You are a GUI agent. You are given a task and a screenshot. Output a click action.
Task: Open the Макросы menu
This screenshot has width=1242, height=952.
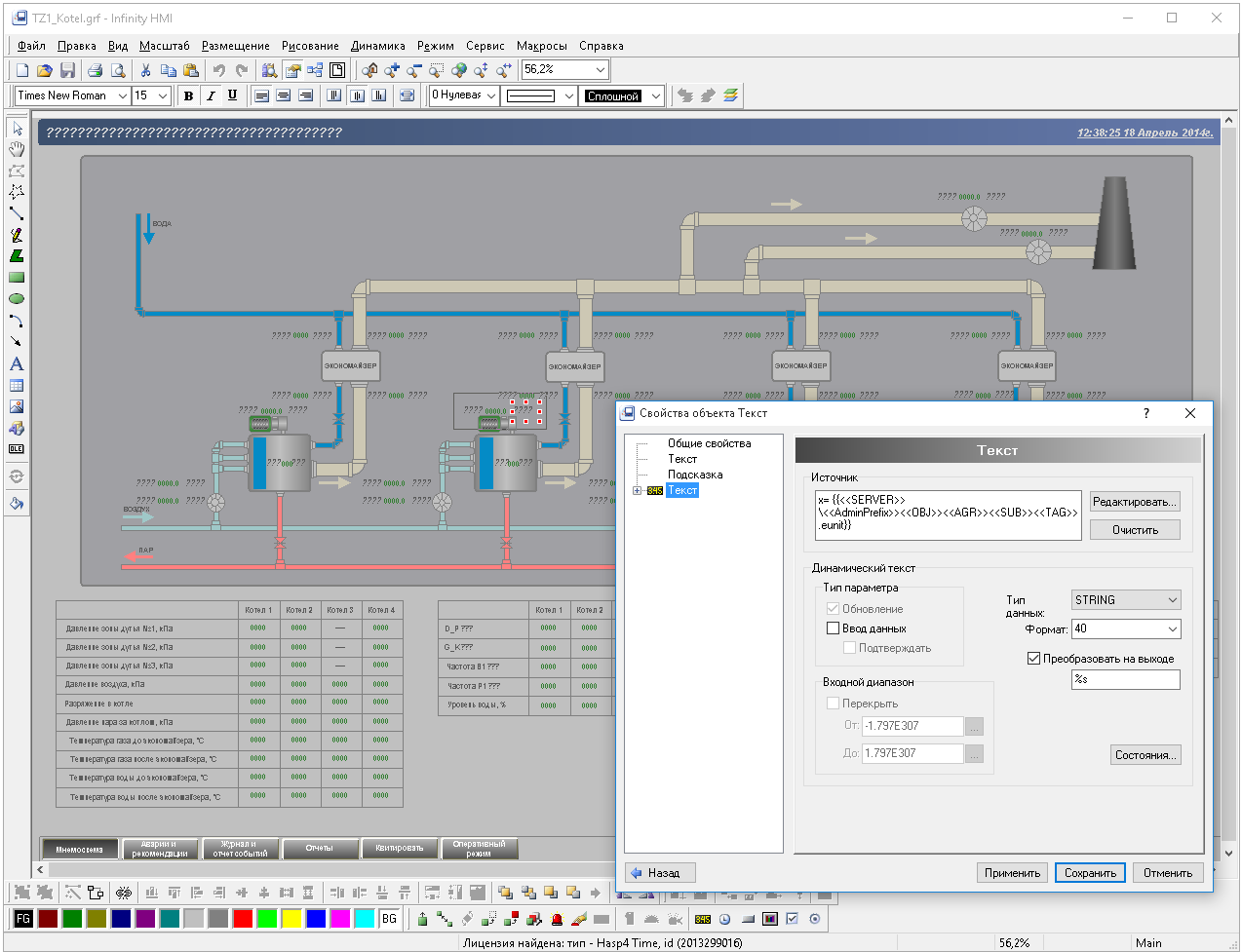click(x=541, y=46)
